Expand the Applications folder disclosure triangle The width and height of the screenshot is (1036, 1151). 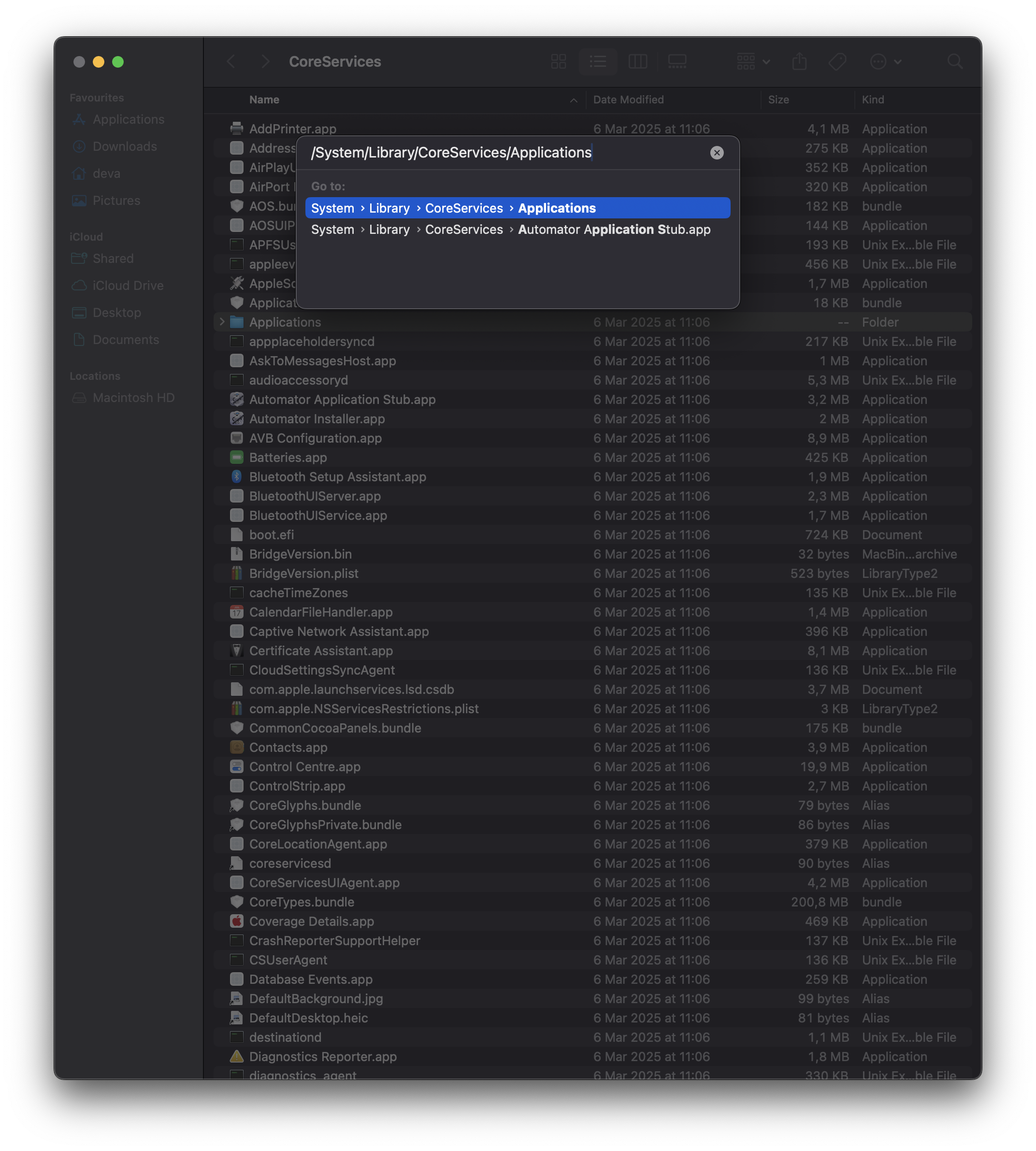click(221, 322)
